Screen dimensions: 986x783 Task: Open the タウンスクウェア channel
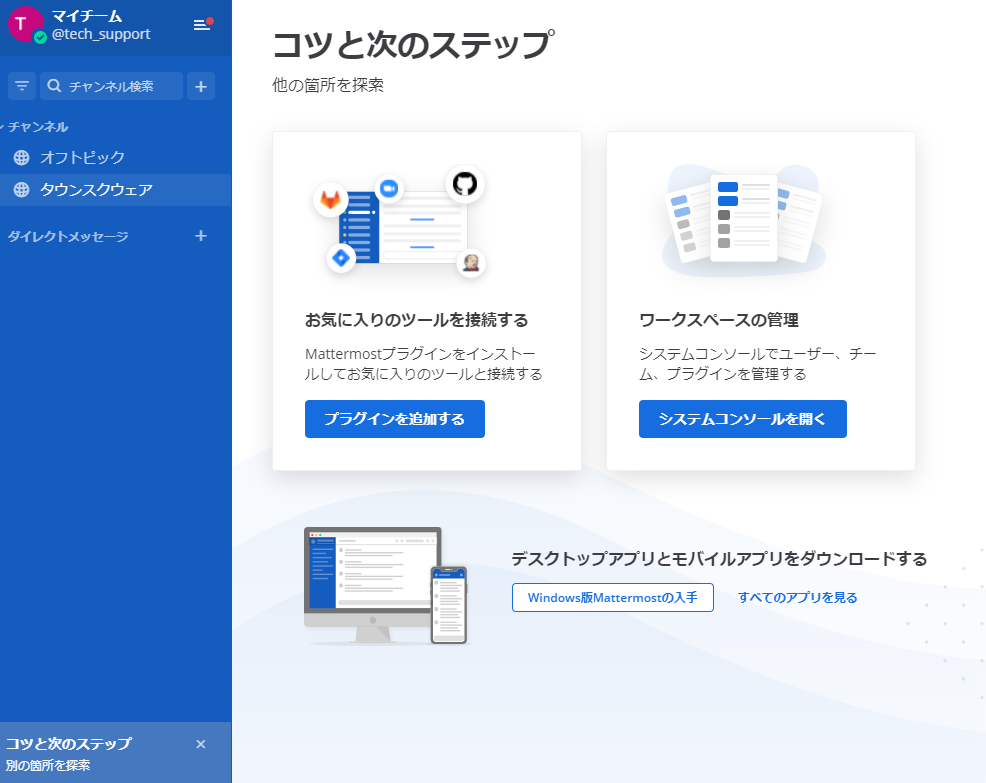point(116,190)
